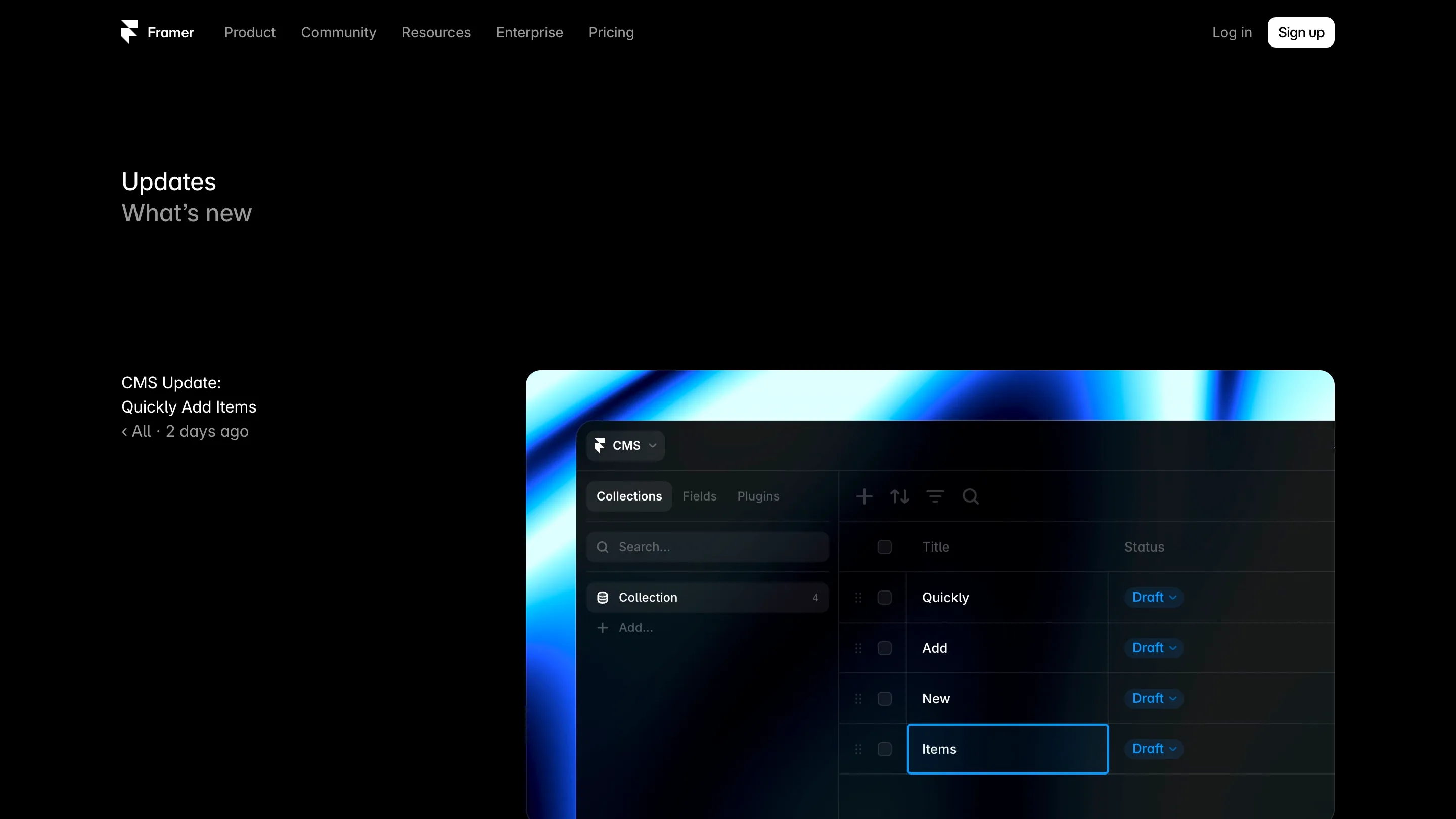The image size is (1456, 819).
Task: Click the New title cell
Action: click(1008, 699)
